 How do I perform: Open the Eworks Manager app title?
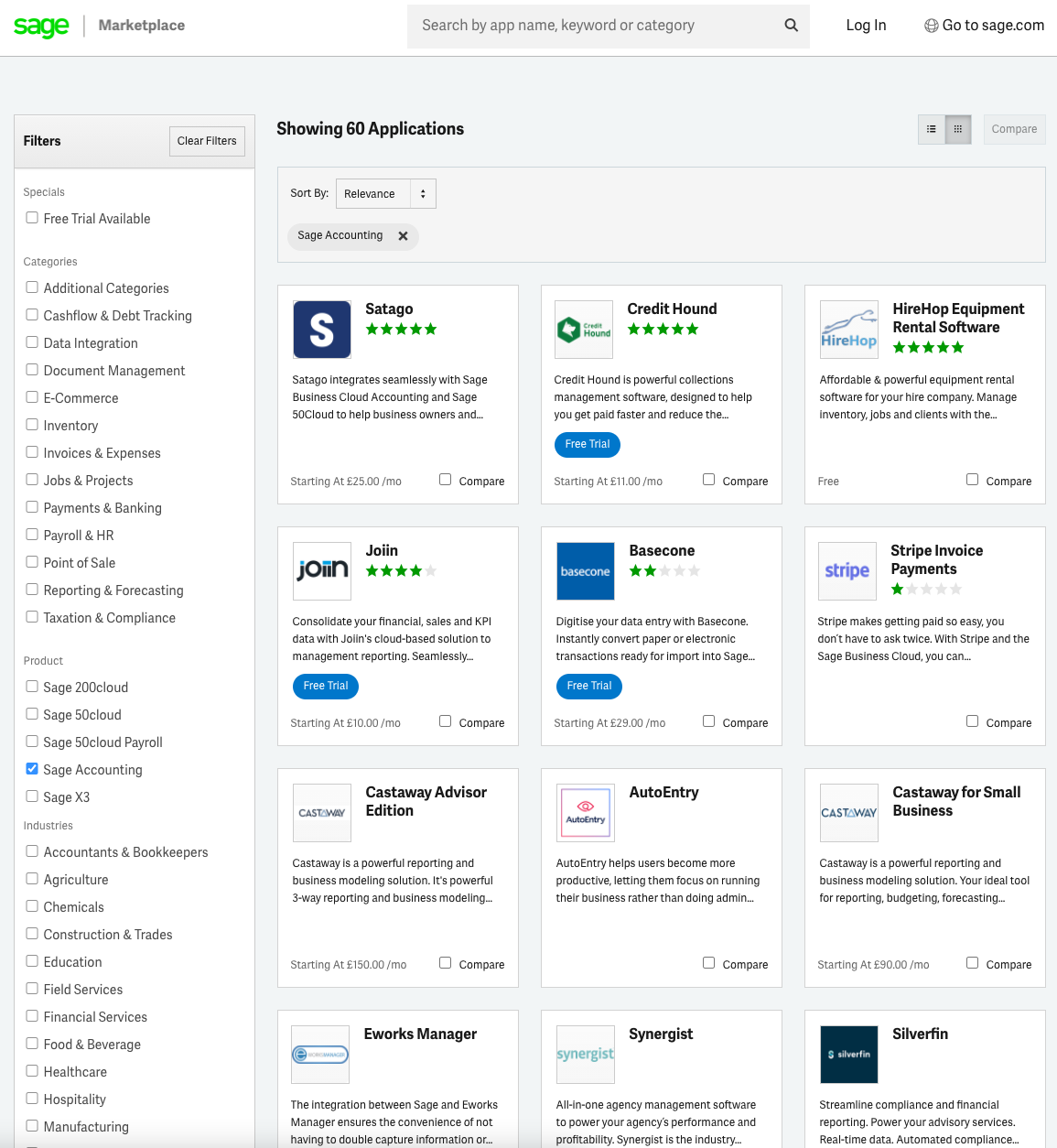[x=420, y=1034]
